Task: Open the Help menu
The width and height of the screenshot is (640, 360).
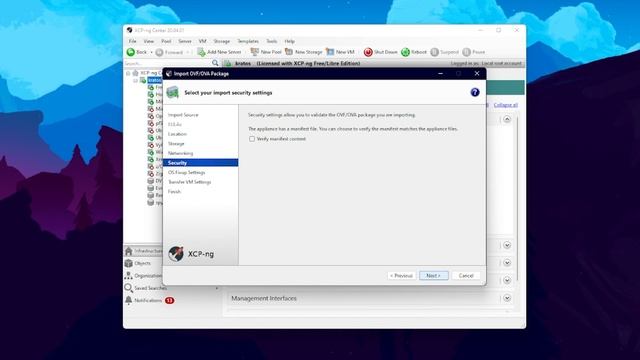Action: 289,41
